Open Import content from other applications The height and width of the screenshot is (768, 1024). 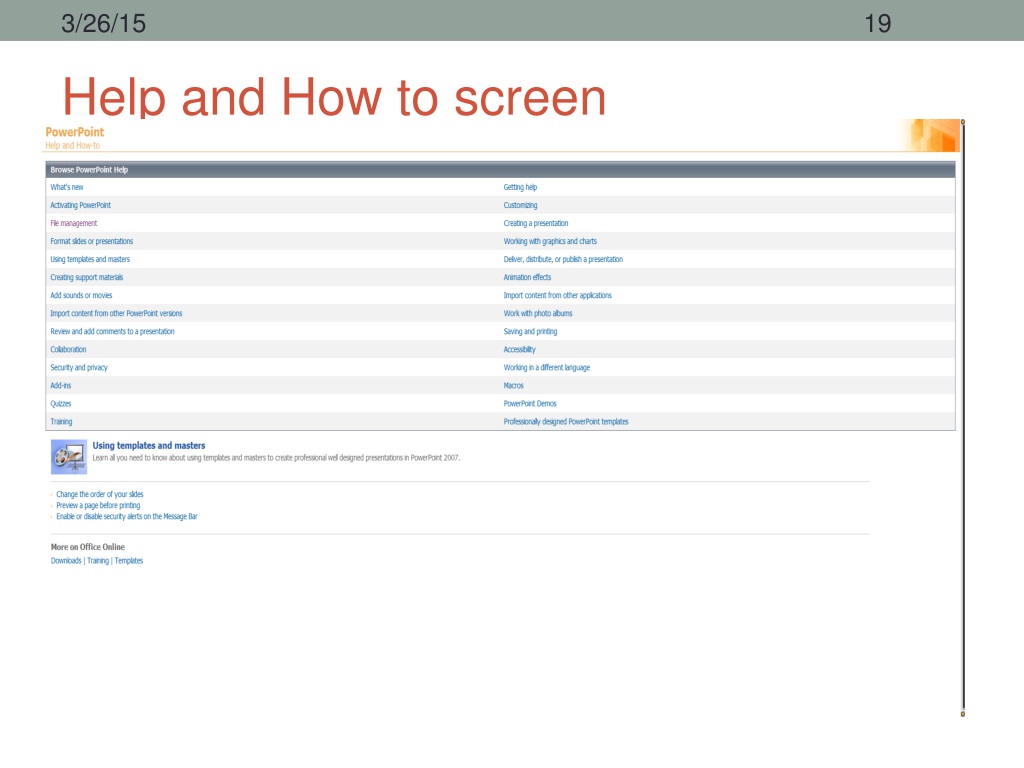[x=558, y=295]
